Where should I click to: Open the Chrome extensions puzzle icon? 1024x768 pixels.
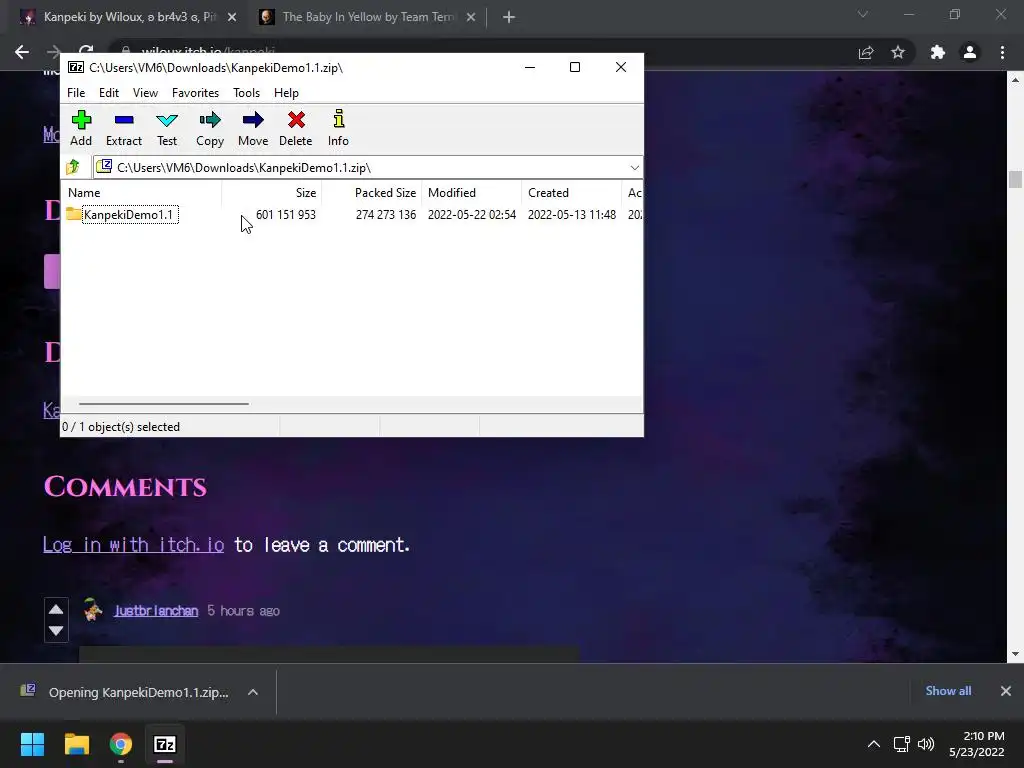point(938,52)
